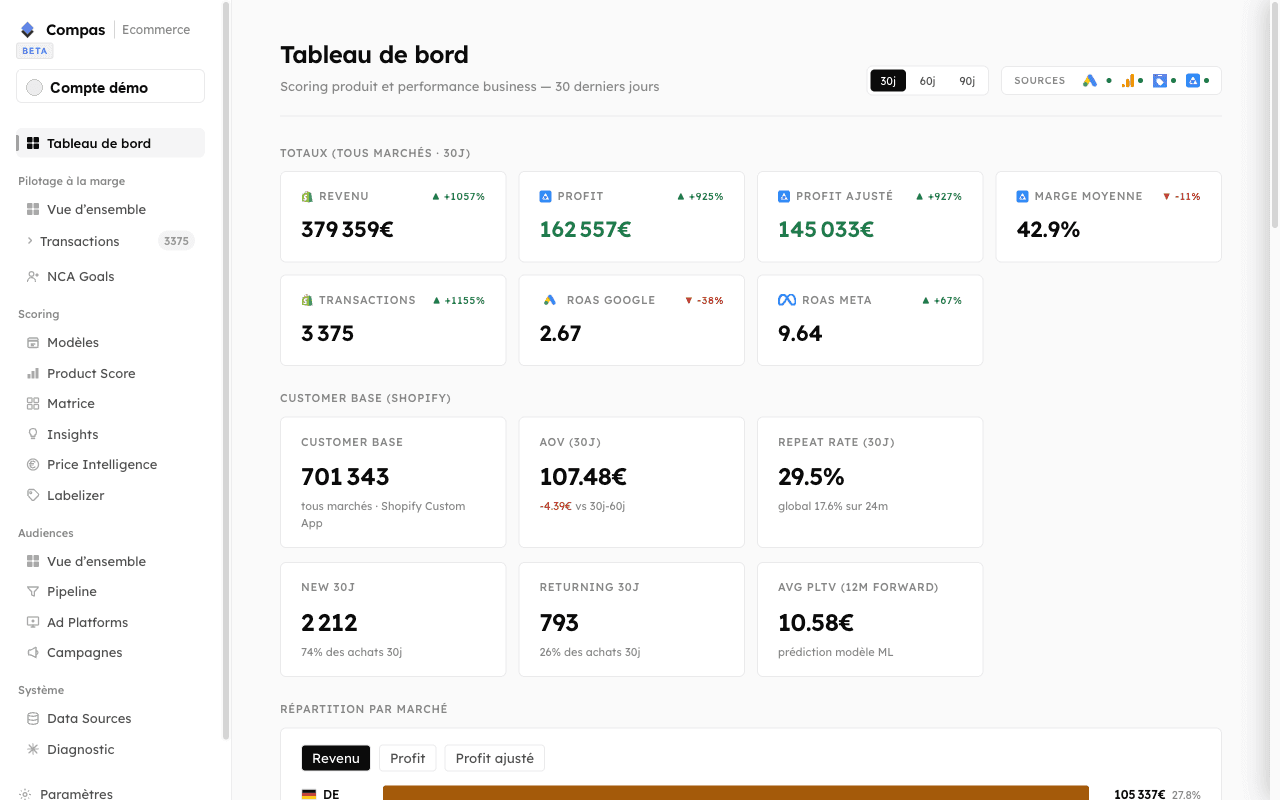
Task: Click the Google Drive source icon at right
Action: tap(1192, 81)
